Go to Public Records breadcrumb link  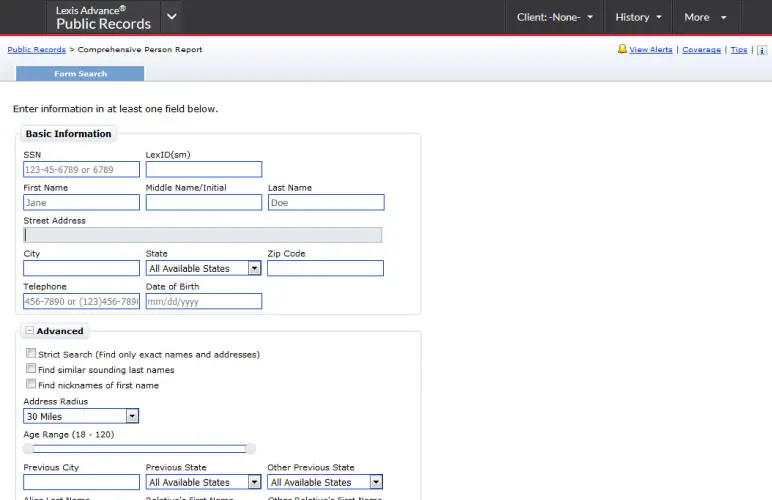point(36,49)
